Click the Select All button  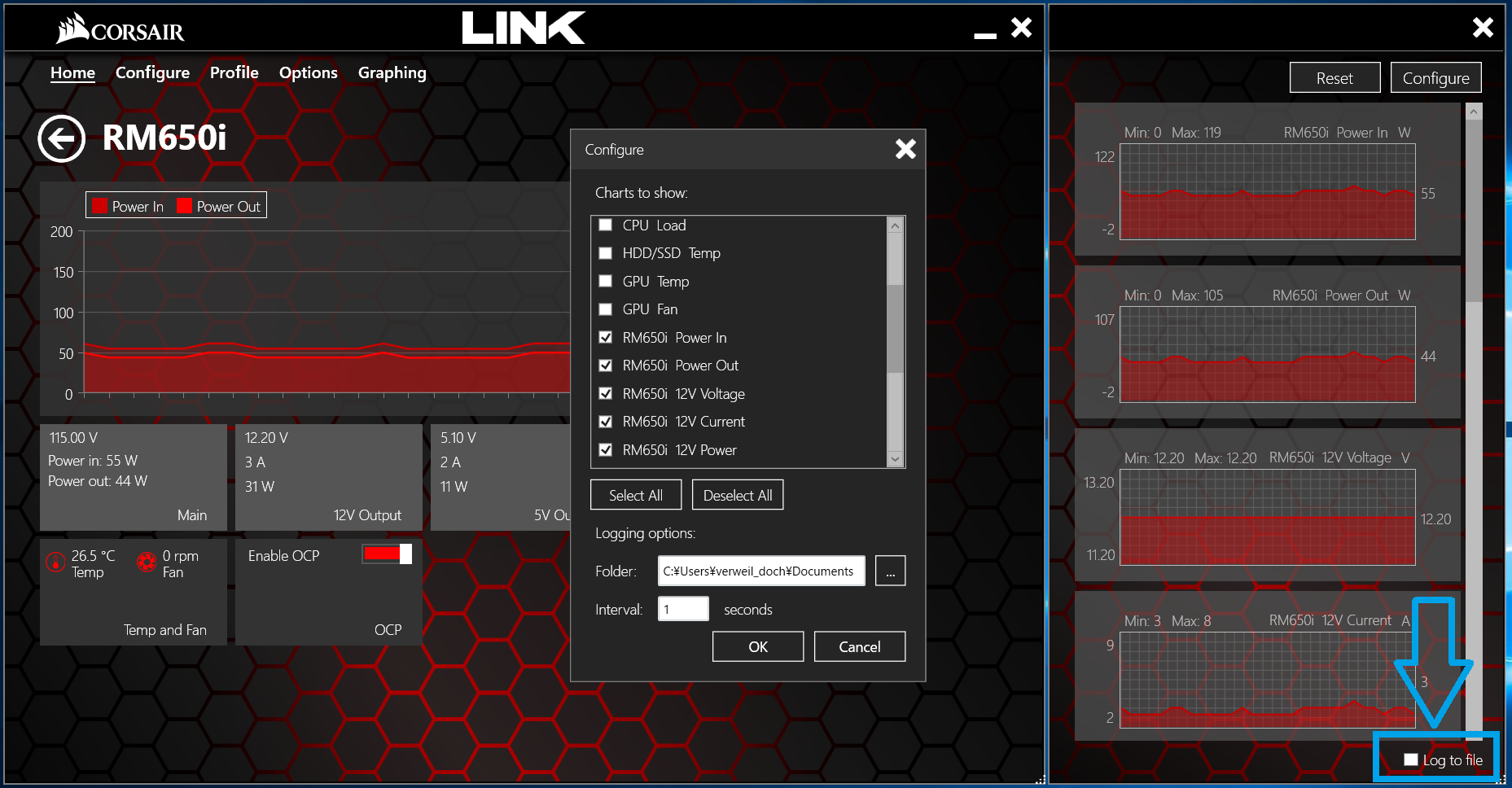tap(636, 495)
